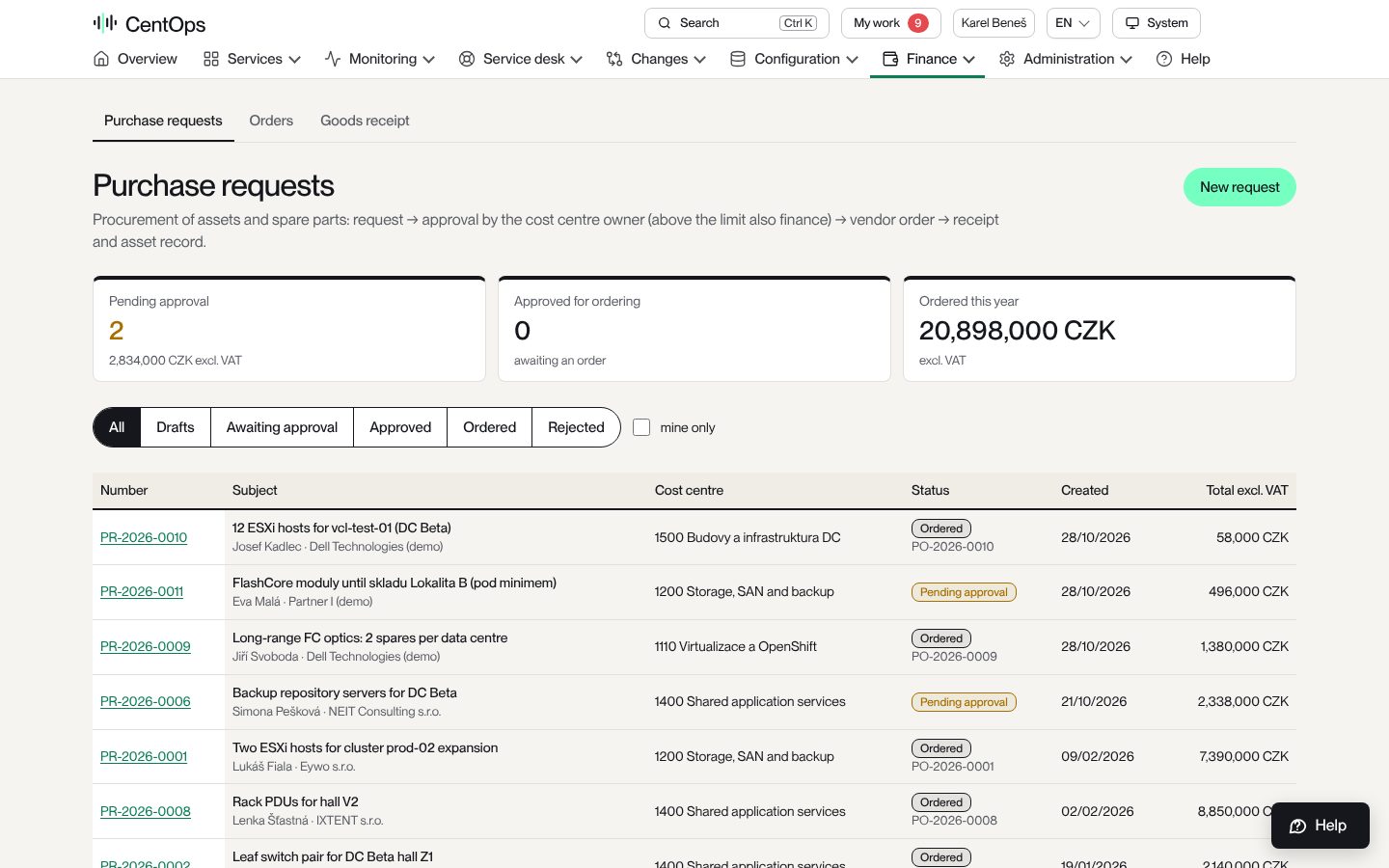Open purchase request PR-2026-0011
This screenshot has width=1389, height=868.
tap(142, 591)
